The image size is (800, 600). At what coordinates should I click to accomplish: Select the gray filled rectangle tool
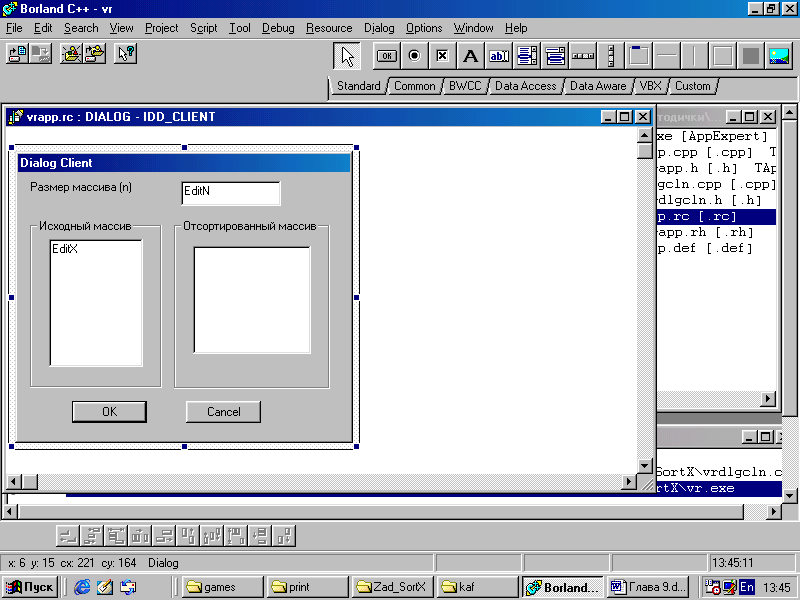pos(751,56)
